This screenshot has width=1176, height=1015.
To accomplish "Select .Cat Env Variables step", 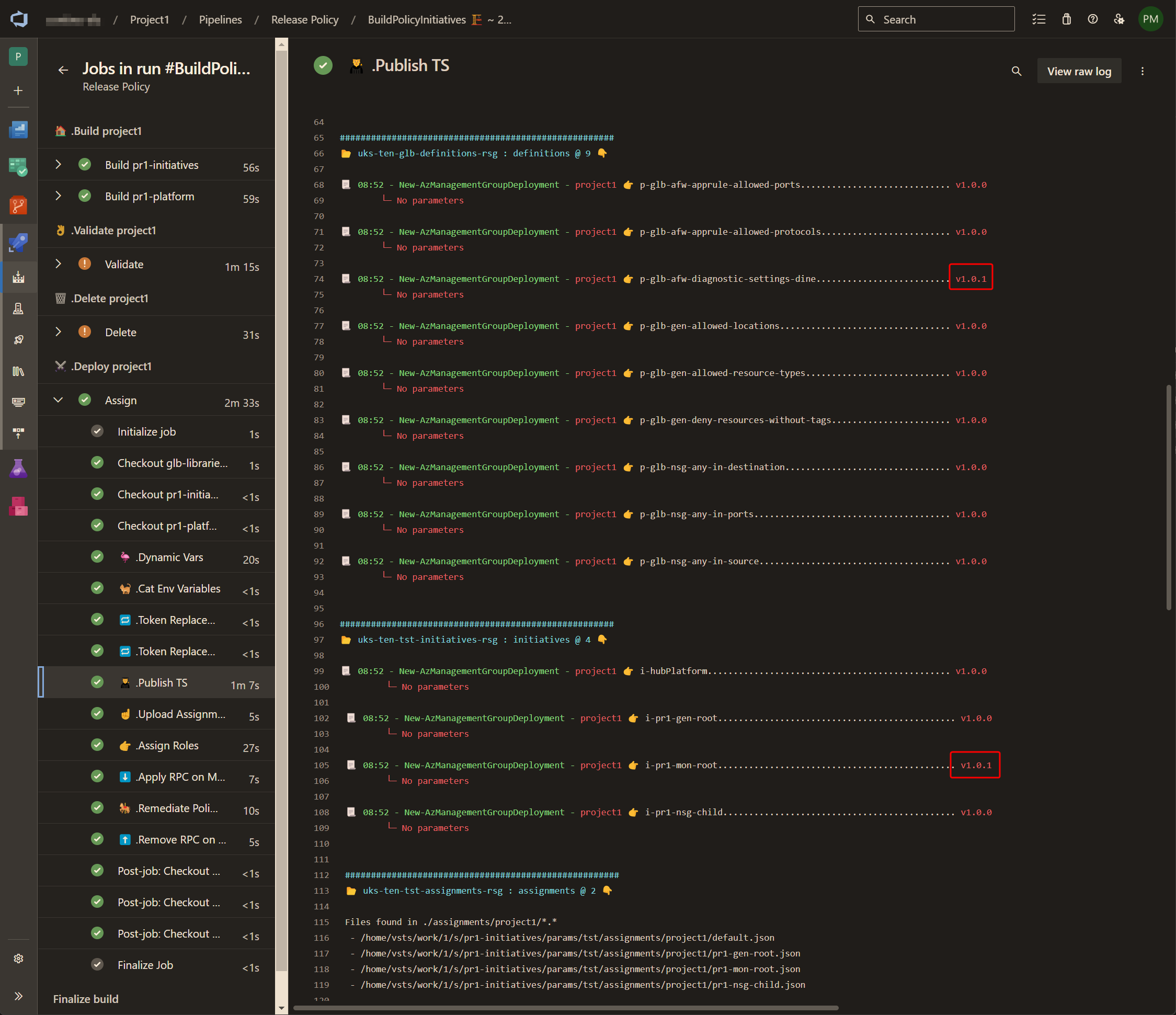I will [157, 588].
